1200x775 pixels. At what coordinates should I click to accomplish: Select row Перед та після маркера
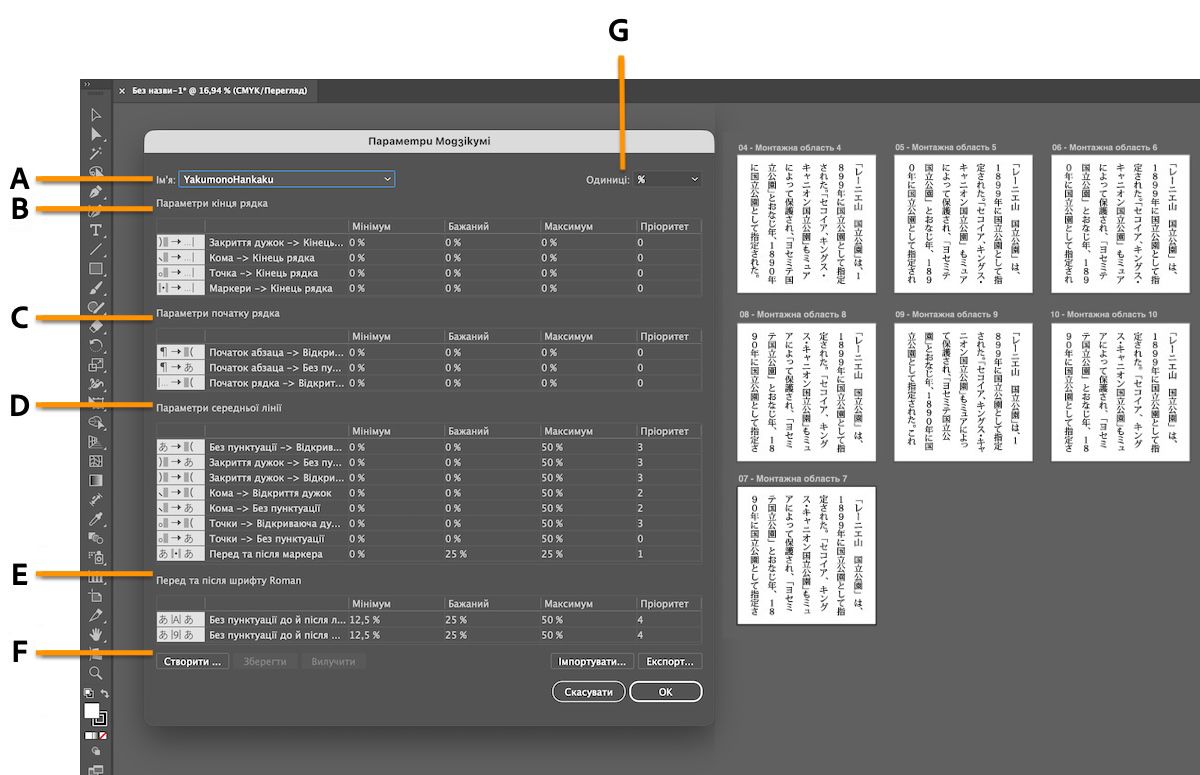coord(429,554)
